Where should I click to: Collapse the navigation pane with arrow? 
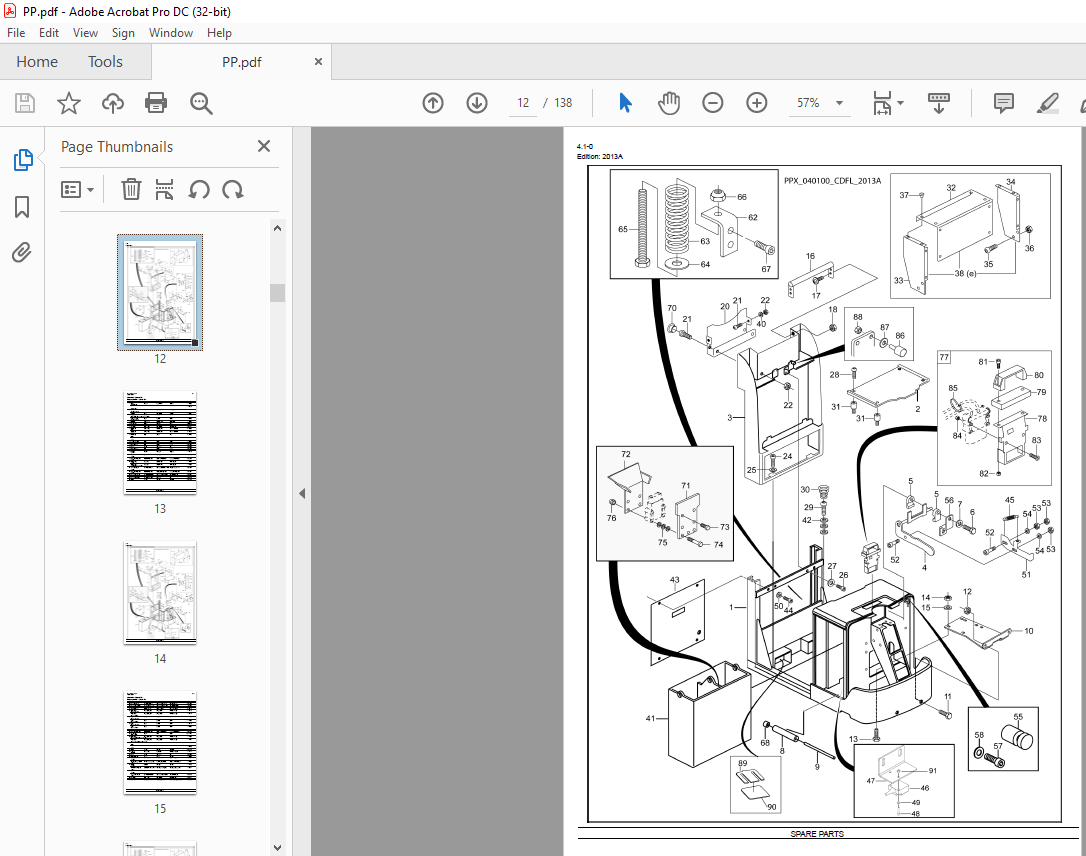302,493
